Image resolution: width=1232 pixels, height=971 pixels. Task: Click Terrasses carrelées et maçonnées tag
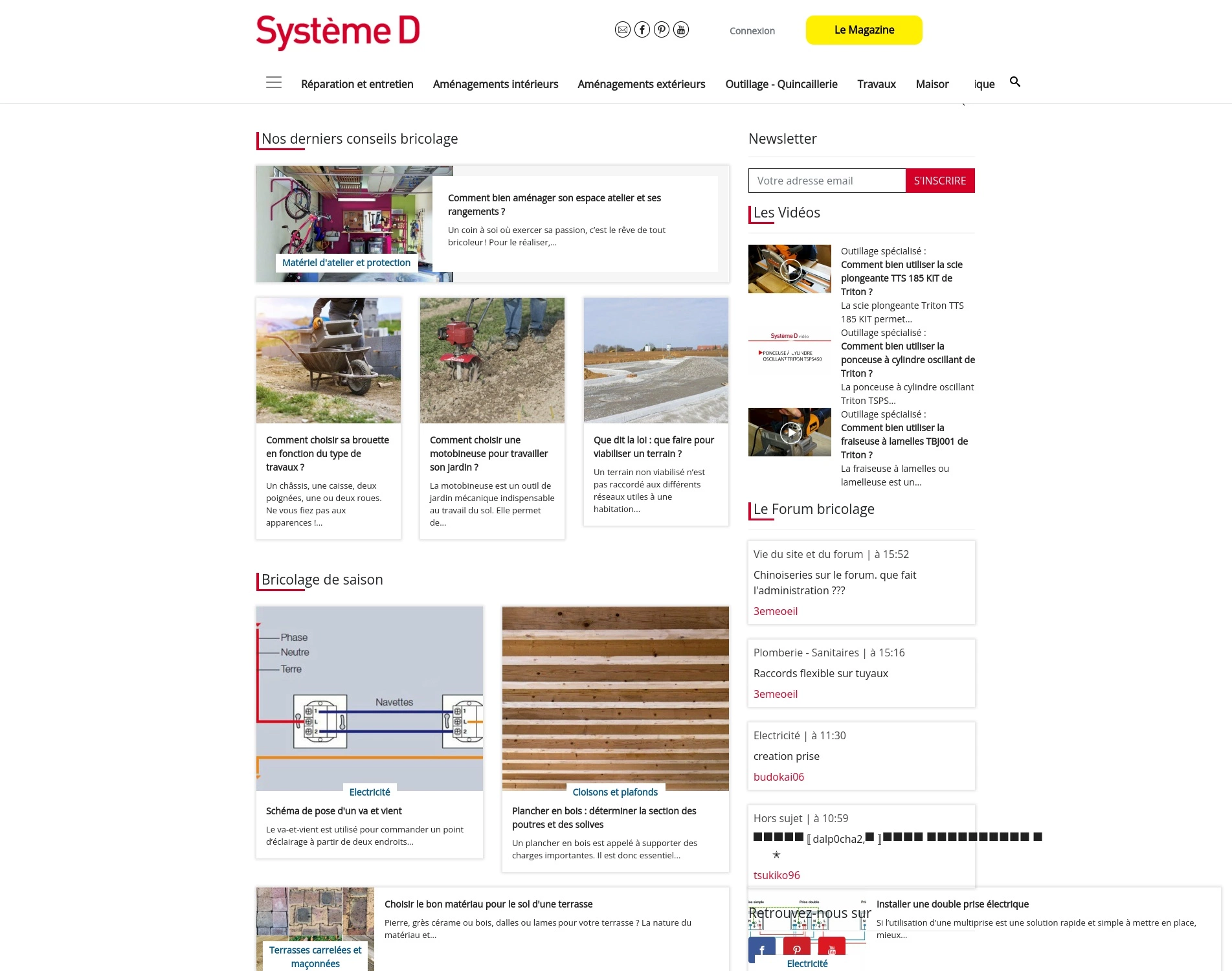[315, 957]
